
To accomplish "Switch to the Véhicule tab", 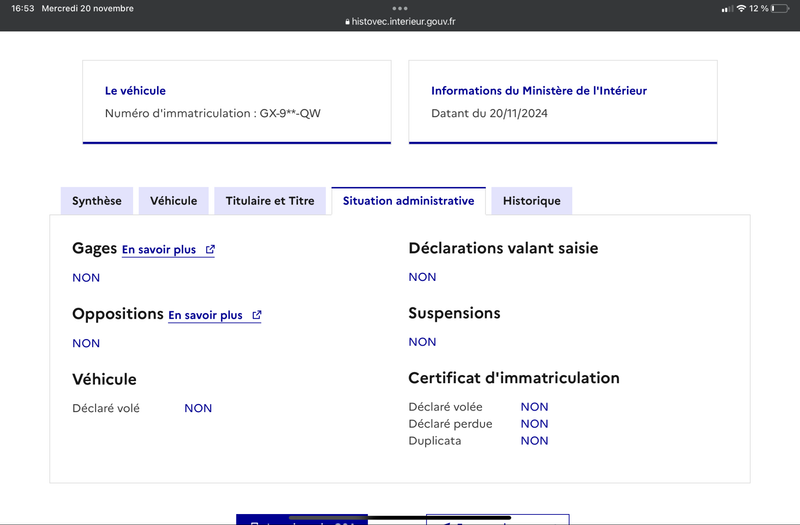I will point(173,201).
